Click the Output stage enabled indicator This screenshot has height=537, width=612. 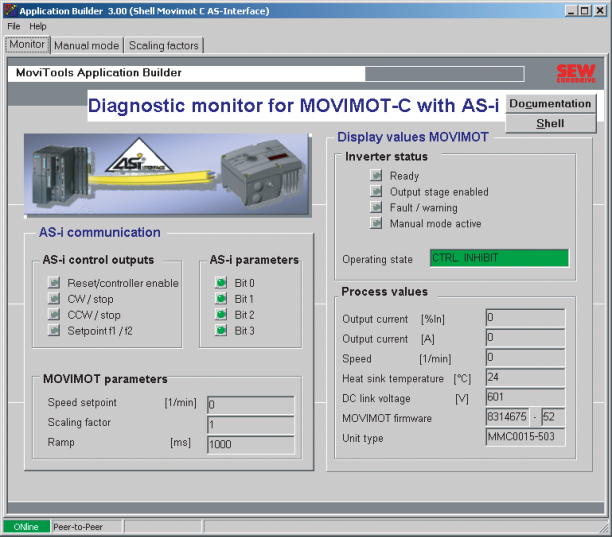(x=376, y=191)
